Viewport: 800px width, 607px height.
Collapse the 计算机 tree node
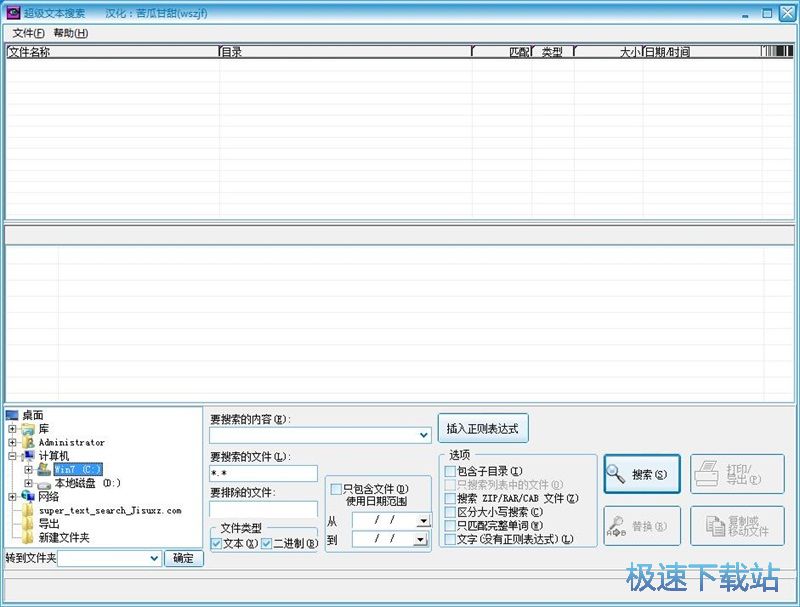13,456
